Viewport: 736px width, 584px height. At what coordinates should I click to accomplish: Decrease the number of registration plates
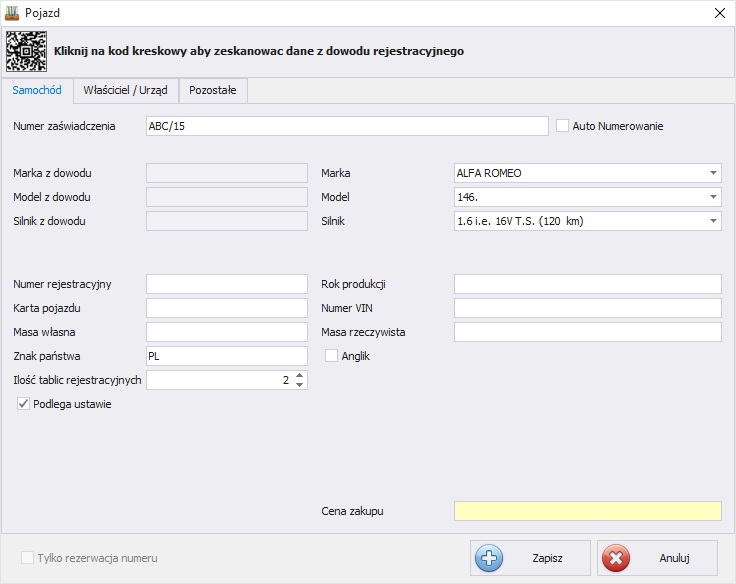(x=300, y=385)
